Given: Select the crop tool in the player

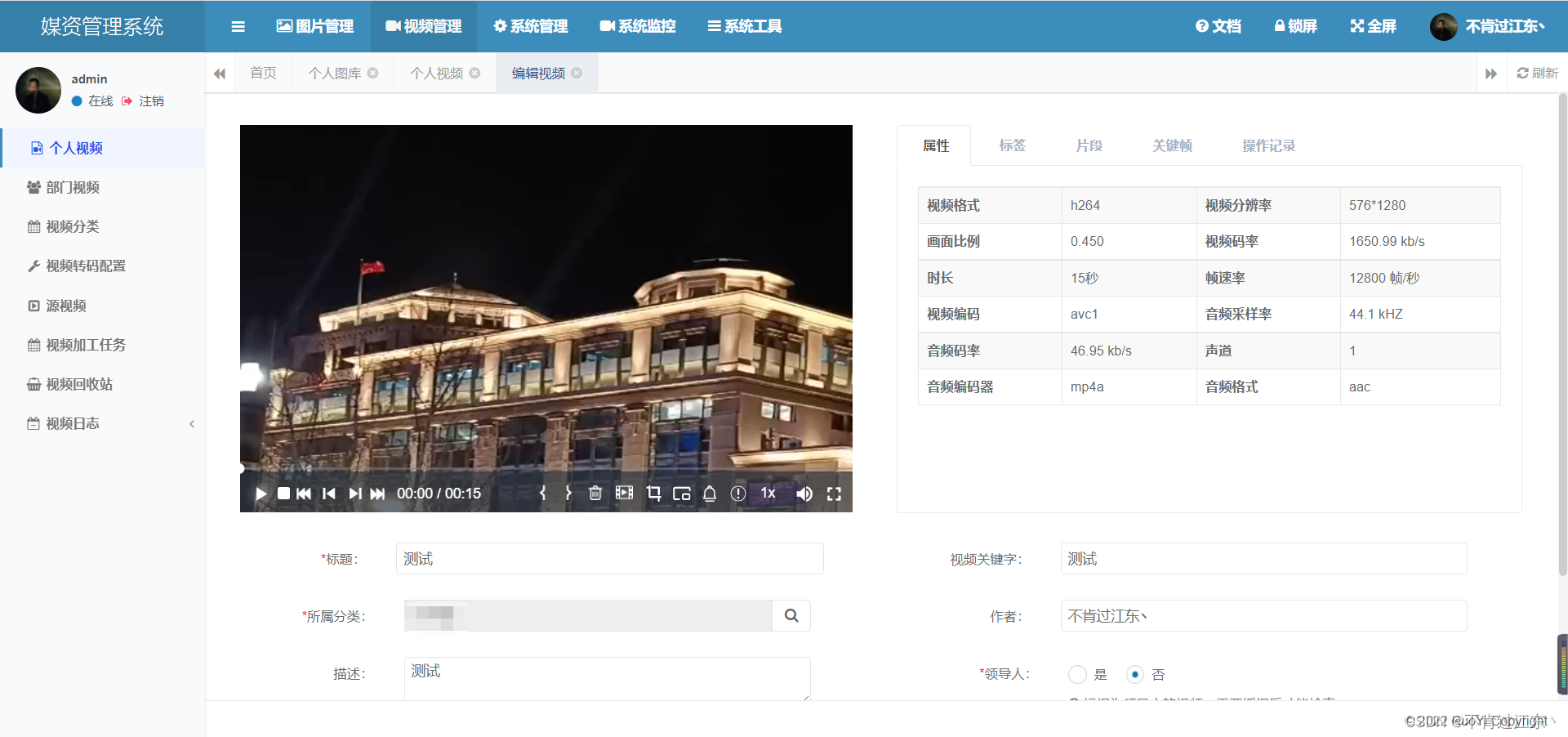Looking at the screenshot, I should pos(653,493).
